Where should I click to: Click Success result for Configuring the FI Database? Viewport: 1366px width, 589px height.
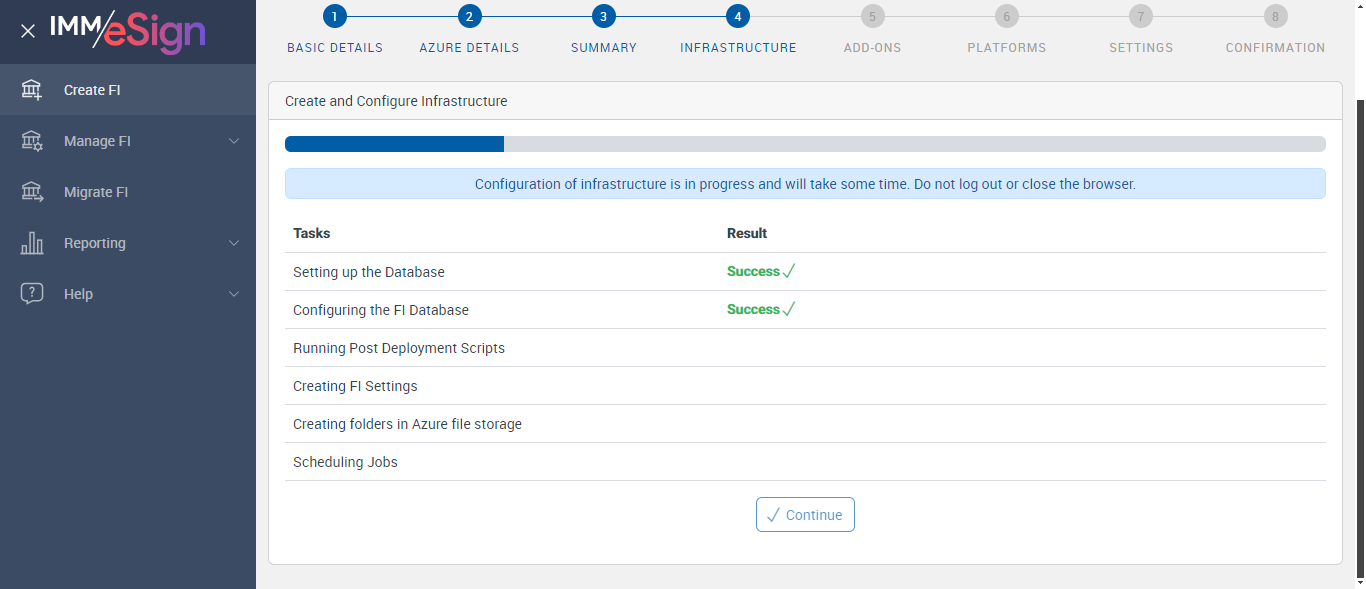[761, 310]
